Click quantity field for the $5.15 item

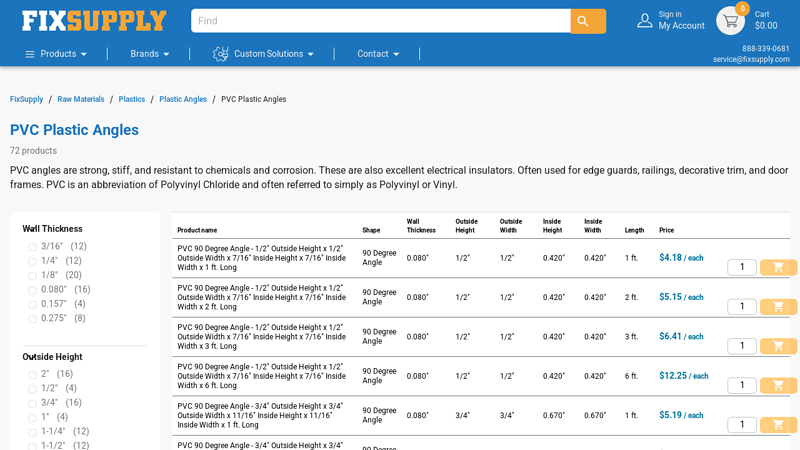742,306
